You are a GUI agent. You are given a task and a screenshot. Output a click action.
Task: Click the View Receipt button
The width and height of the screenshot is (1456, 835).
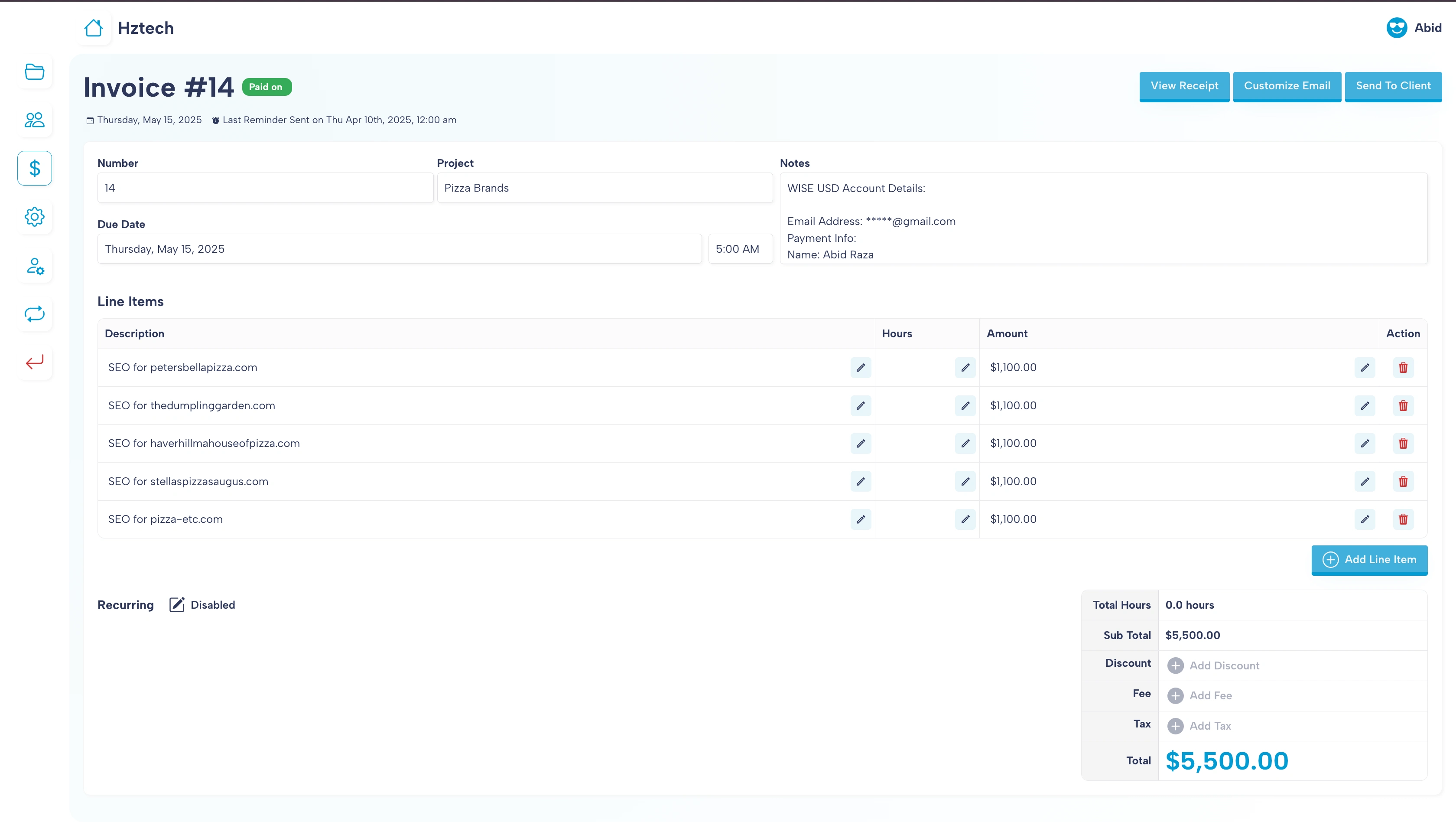[1184, 86]
